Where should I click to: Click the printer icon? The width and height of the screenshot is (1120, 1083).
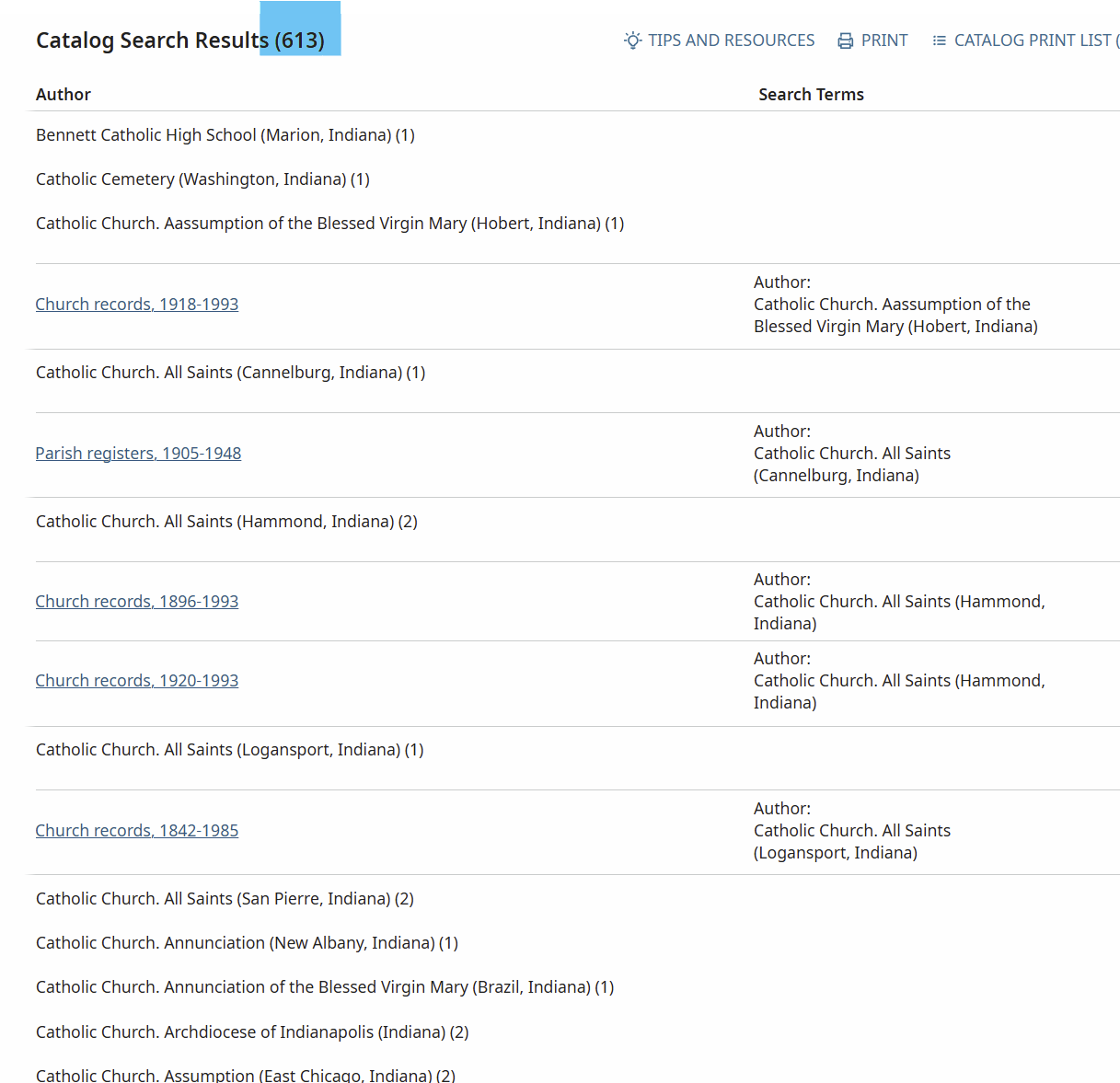[x=846, y=40]
